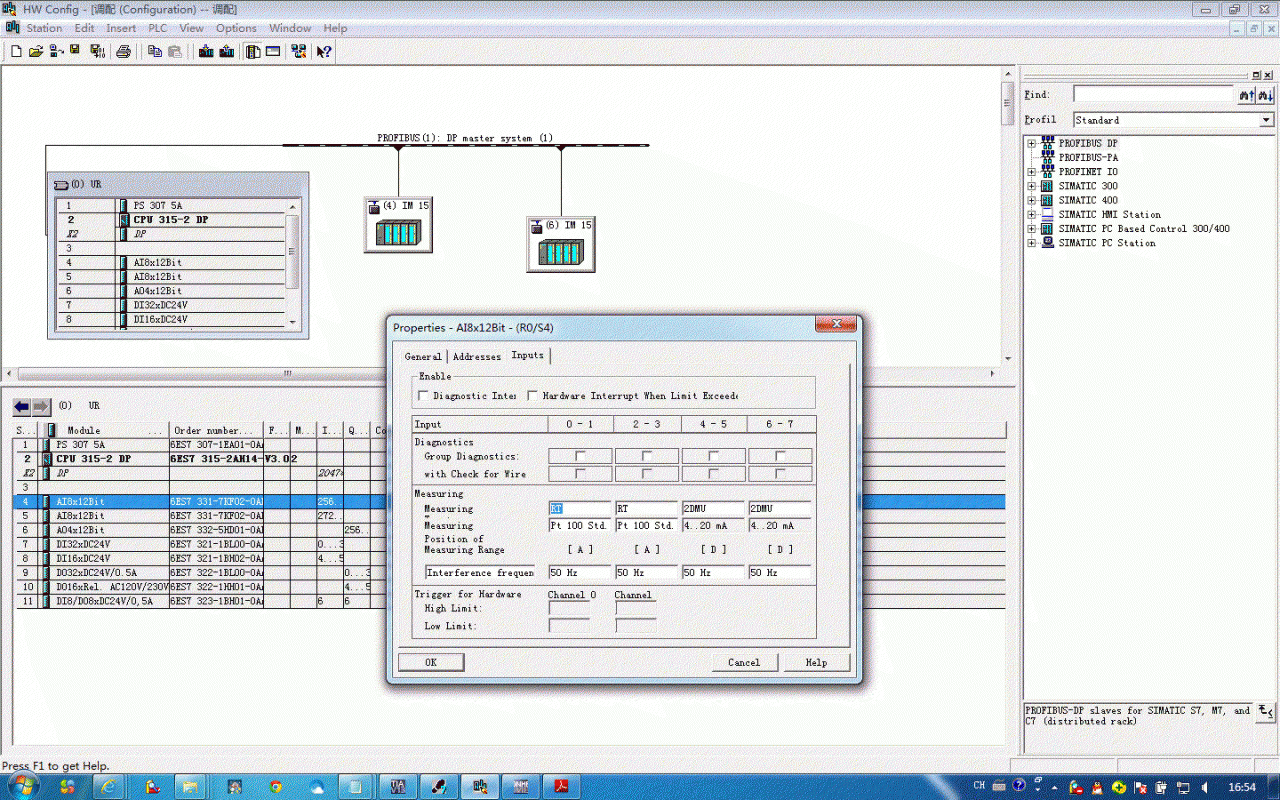The width and height of the screenshot is (1280, 800).
Task: Click OK in Properties dialog
Action: pyautogui.click(x=431, y=662)
